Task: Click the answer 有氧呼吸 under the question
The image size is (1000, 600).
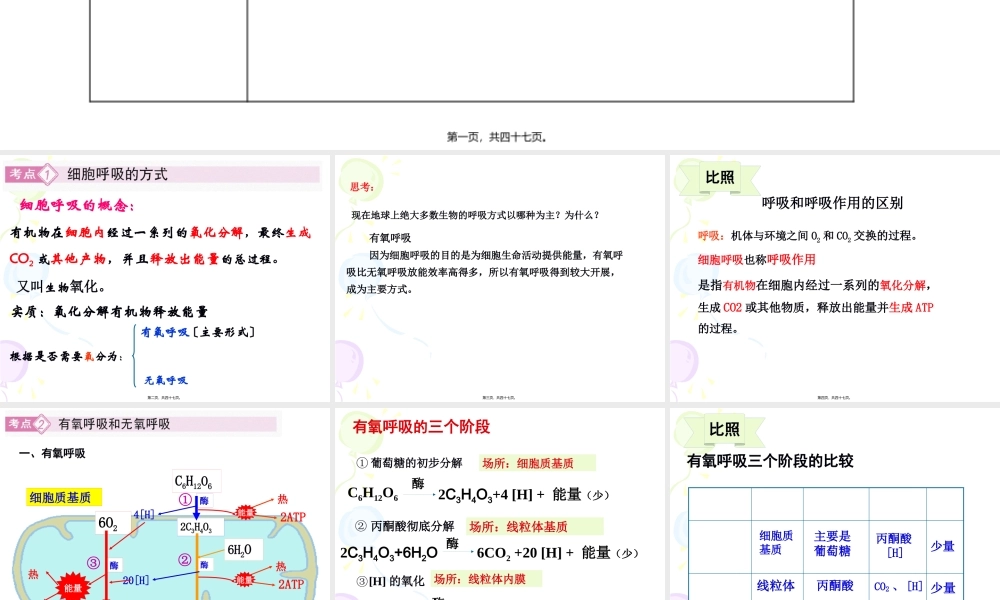Action: coord(390,238)
